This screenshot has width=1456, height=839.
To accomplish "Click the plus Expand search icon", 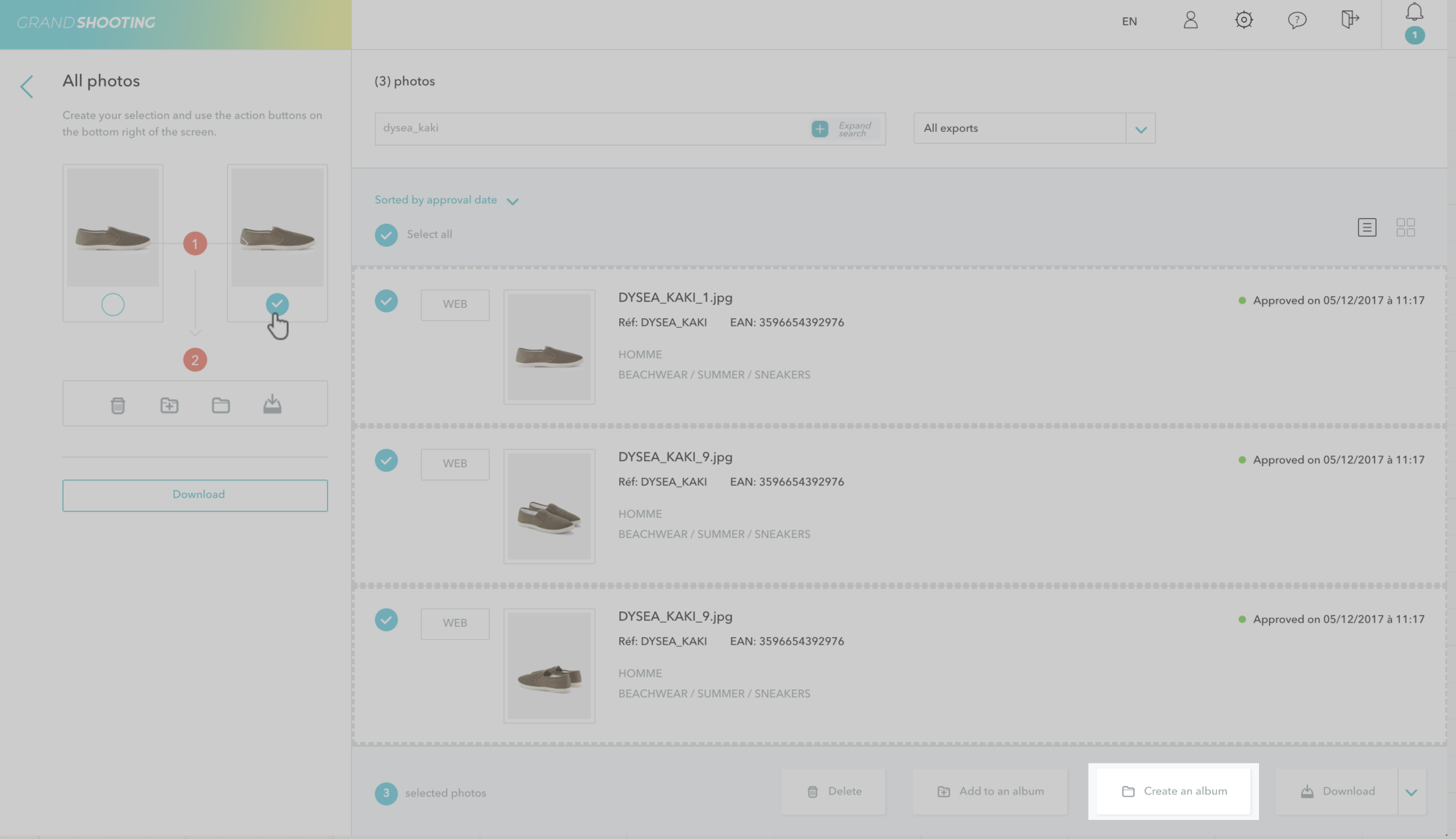I will point(820,129).
